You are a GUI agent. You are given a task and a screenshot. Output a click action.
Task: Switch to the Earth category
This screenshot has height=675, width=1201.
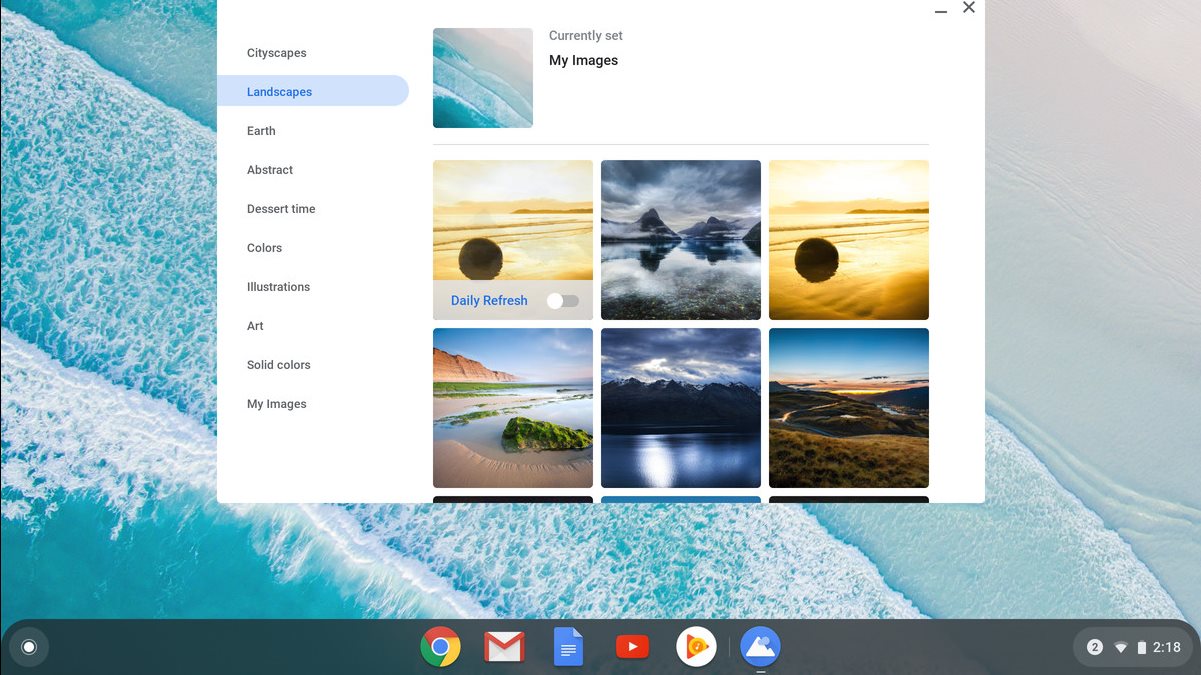click(261, 131)
